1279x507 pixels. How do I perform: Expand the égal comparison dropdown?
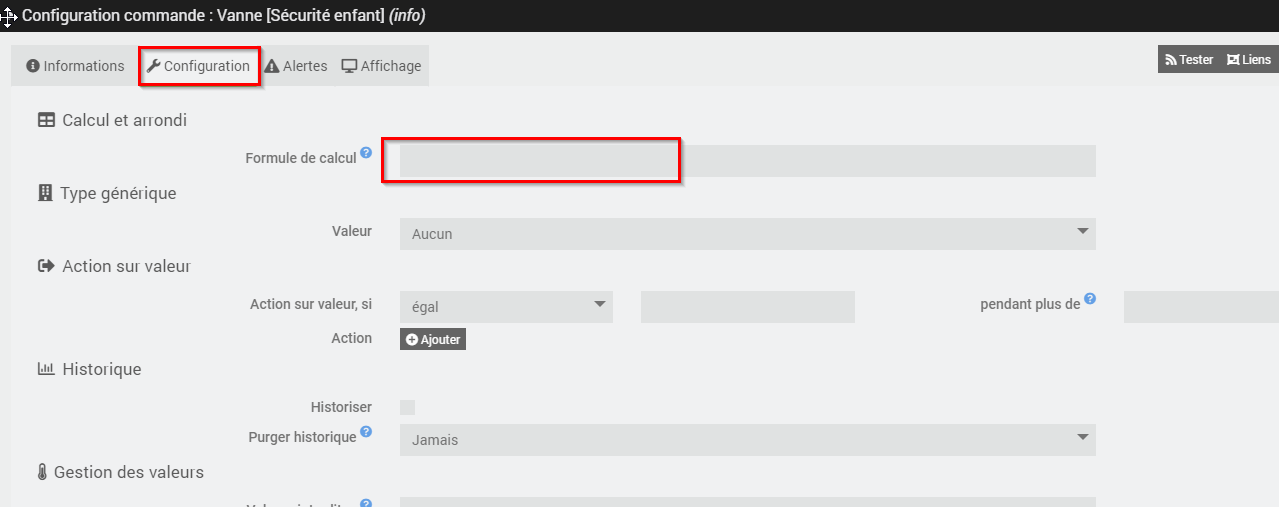pyautogui.click(x=506, y=307)
